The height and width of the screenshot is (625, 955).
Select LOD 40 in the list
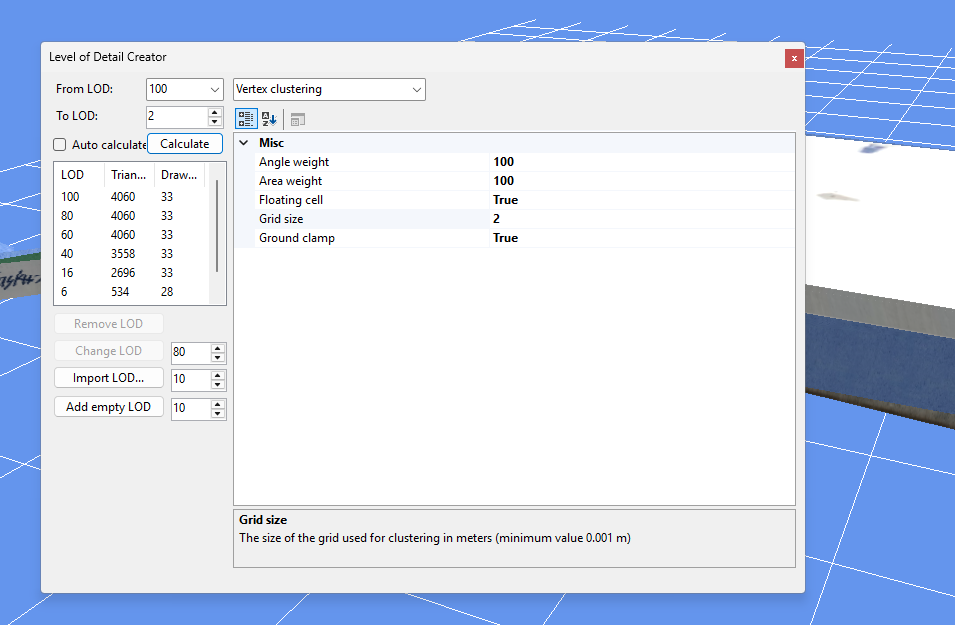[100, 253]
